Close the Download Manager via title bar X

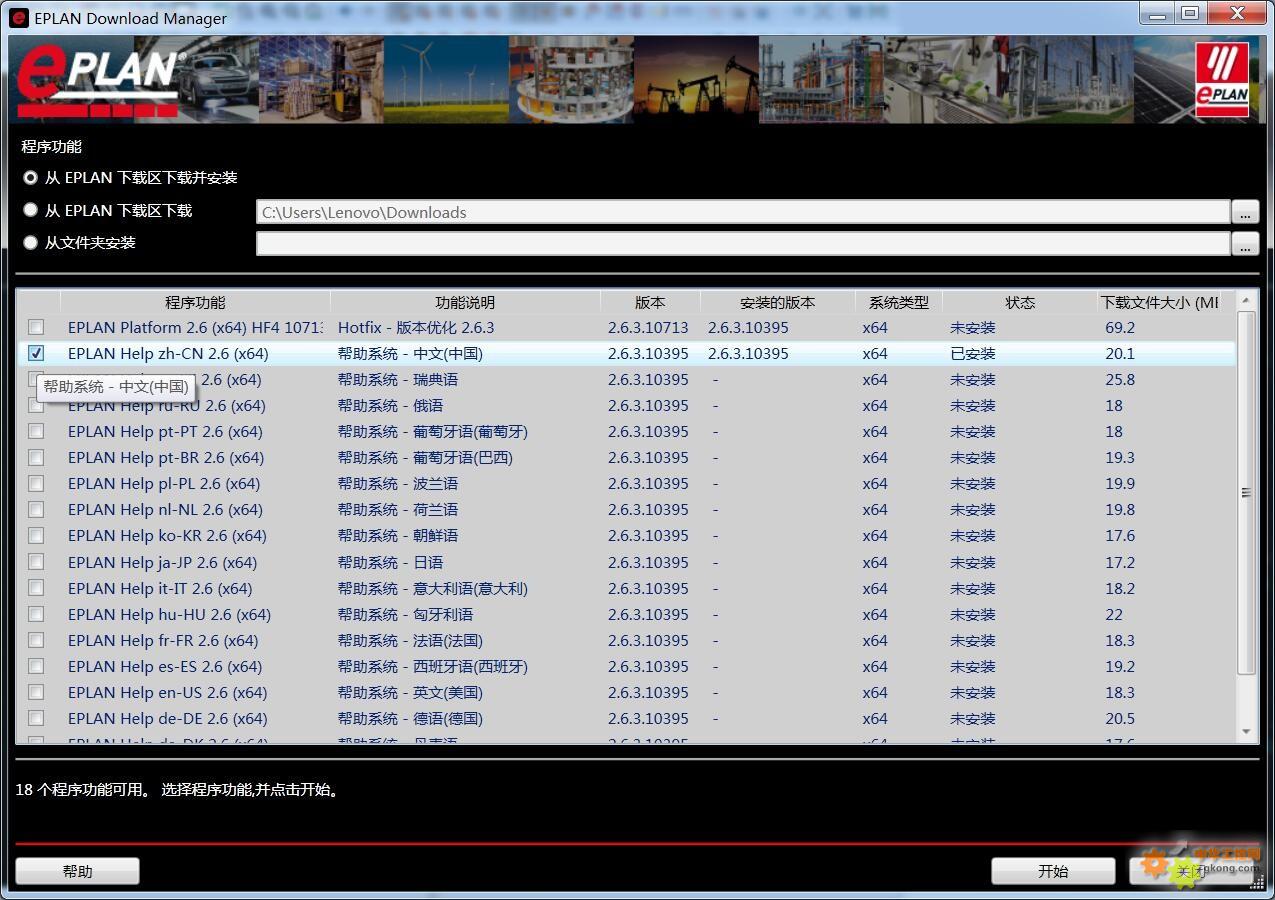tap(1236, 14)
